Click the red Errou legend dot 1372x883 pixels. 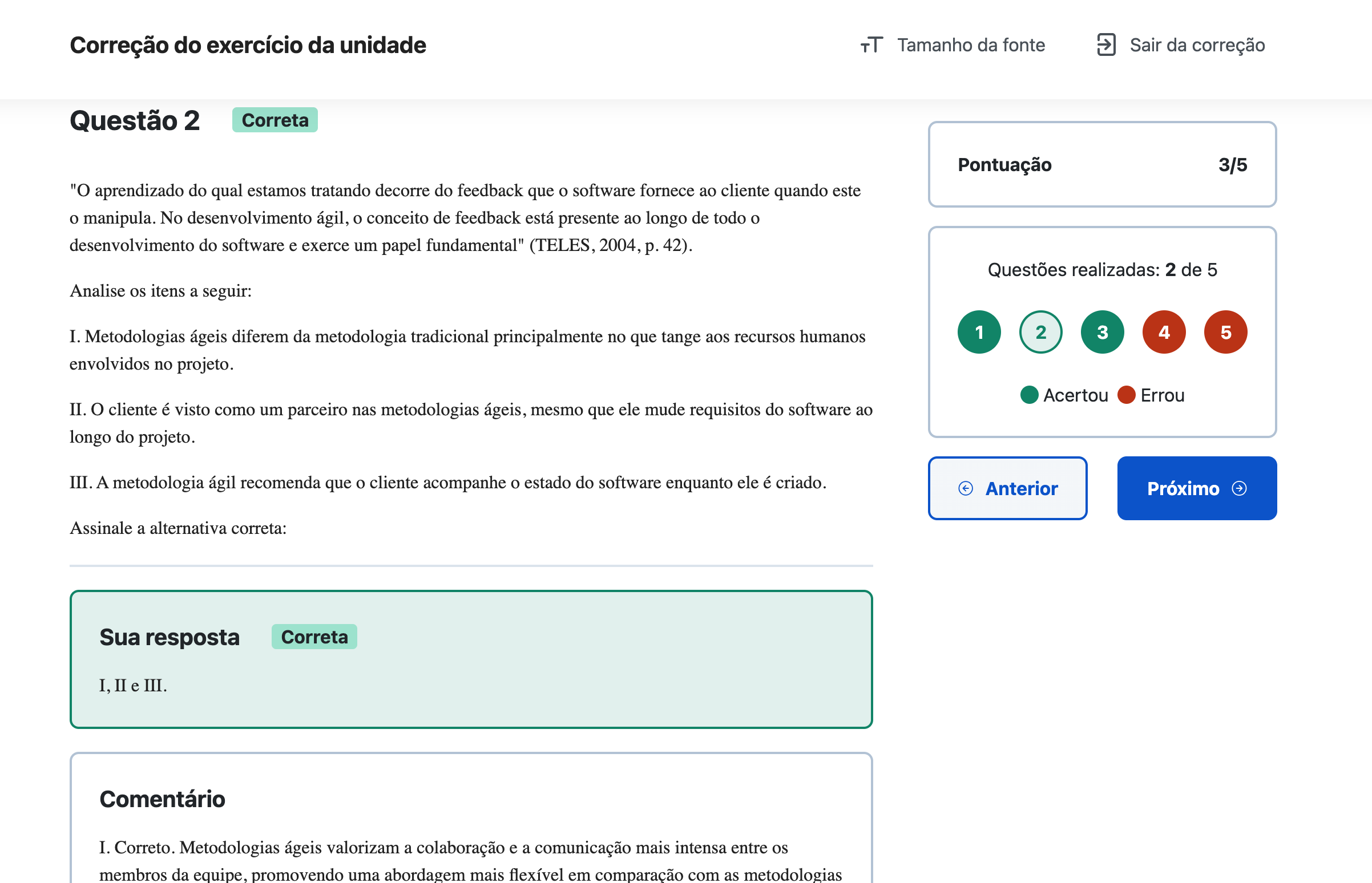pos(1126,395)
